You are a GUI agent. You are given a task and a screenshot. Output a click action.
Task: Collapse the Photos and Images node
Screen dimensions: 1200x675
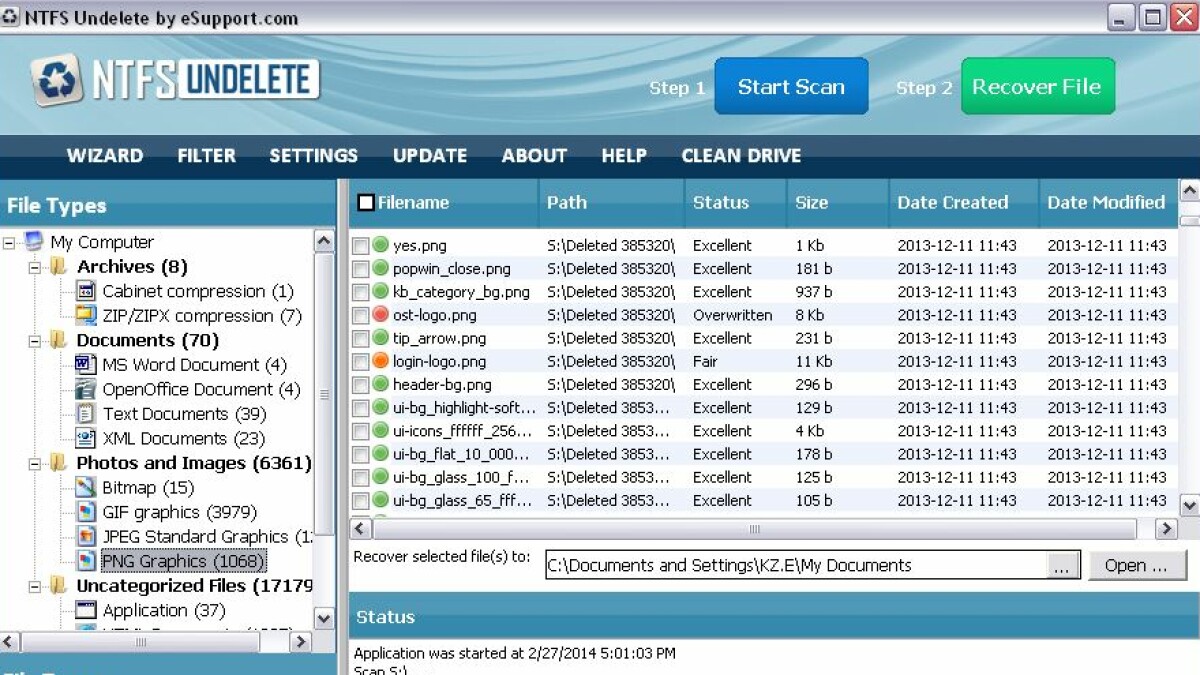click(x=35, y=464)
